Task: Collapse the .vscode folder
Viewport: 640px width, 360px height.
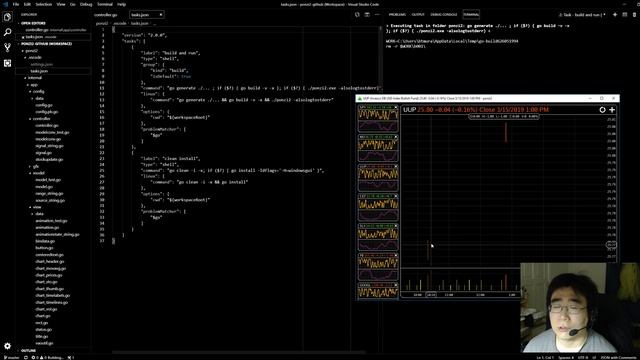Action: point(34,58)
